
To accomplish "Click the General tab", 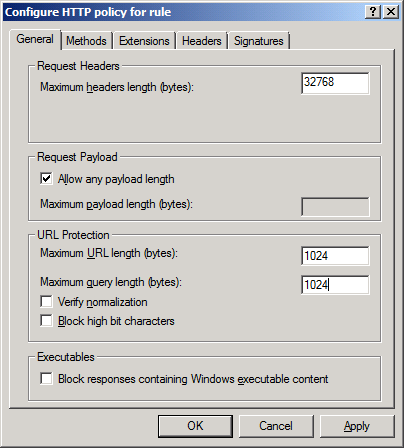I will click(35, 39).
